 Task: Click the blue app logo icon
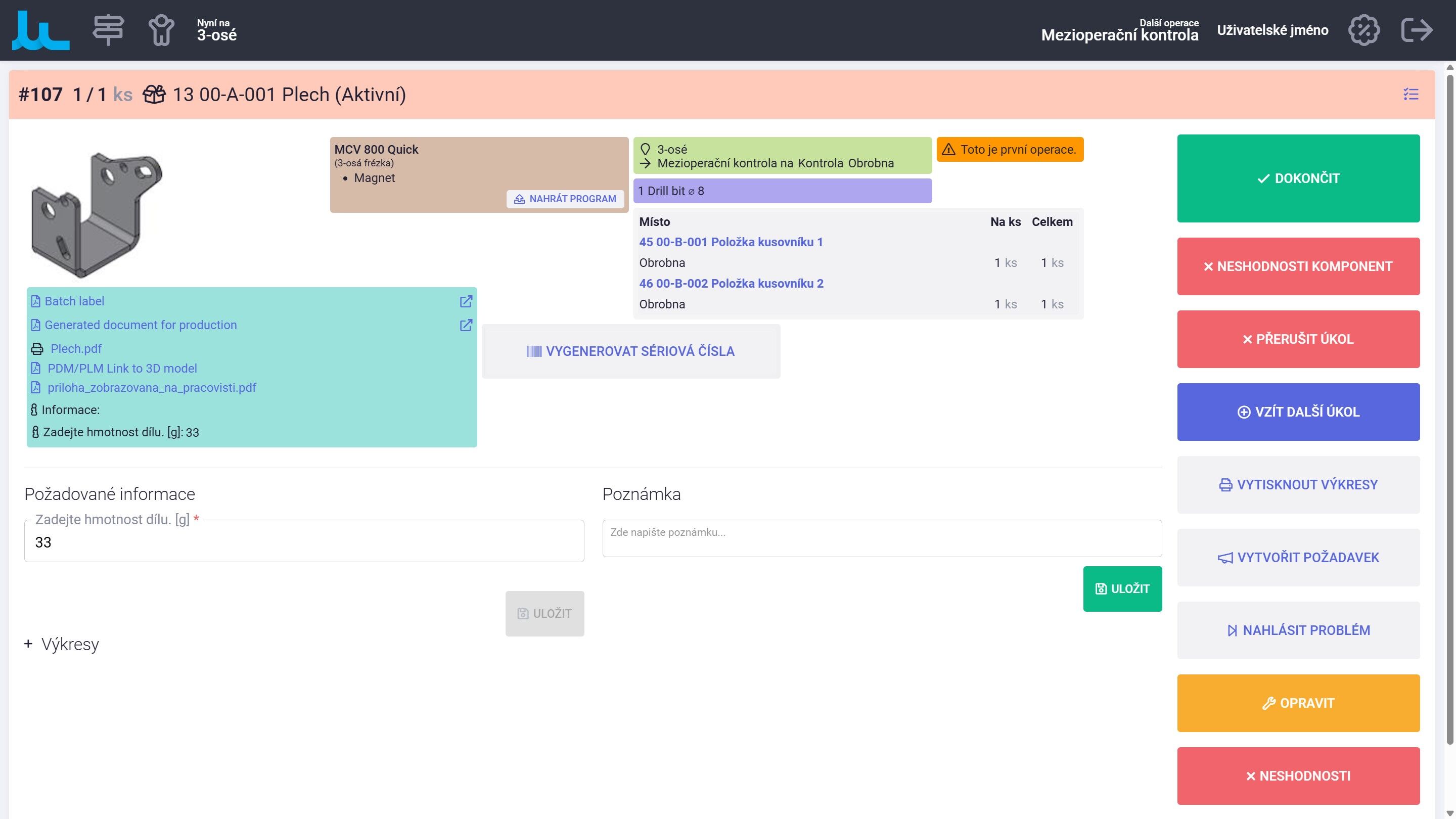click(x=40, y=30)
